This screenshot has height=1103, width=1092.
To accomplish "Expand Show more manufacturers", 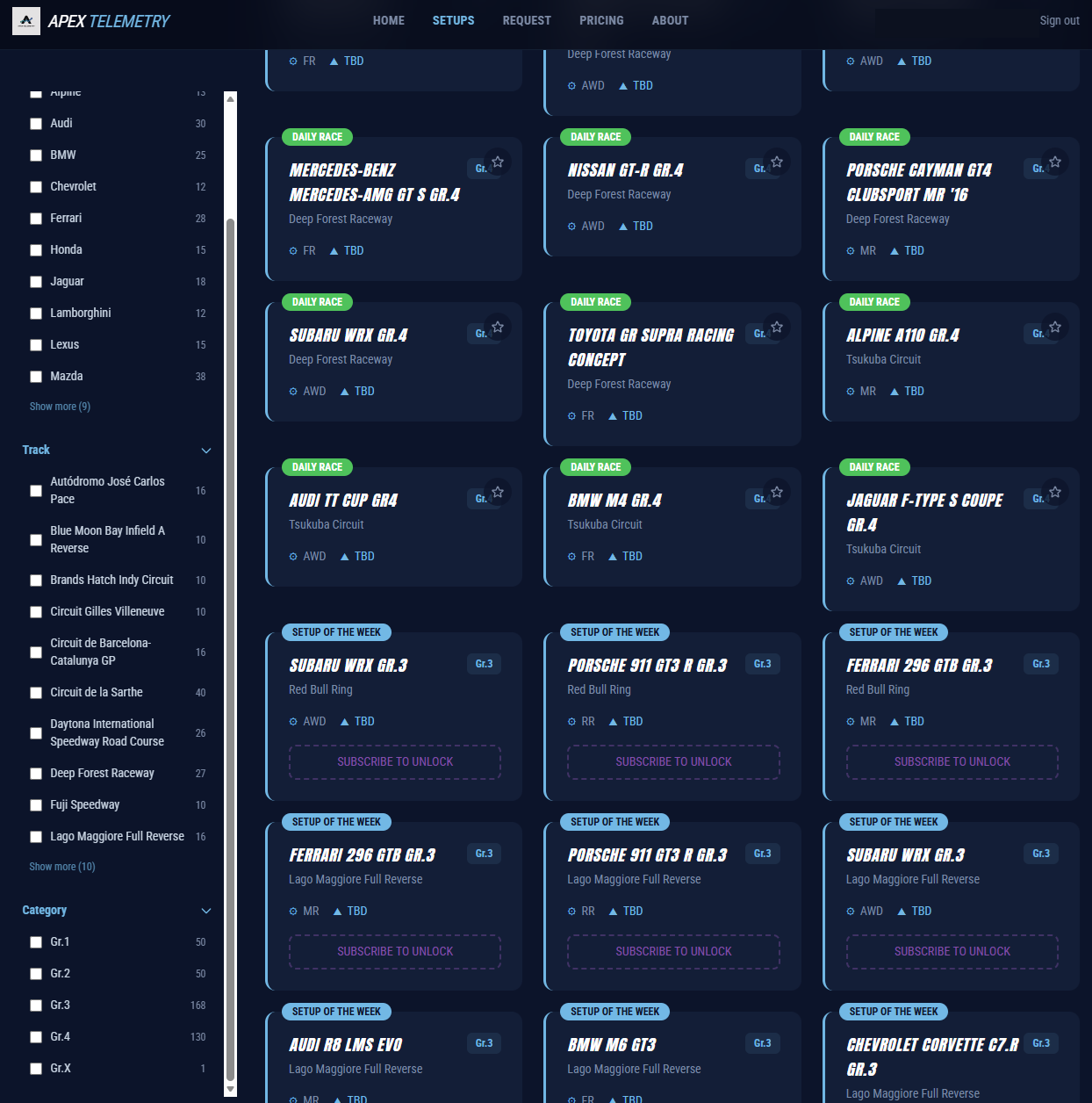I will pyautogui.click(x=59, y=406).
